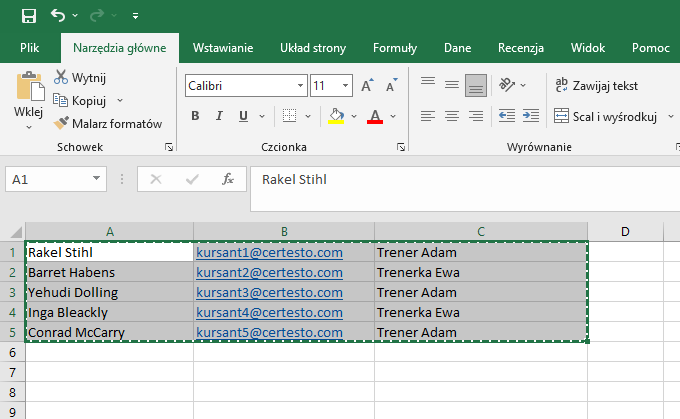The width and height of the screenshot is (680, 419).
Task: Toggle bold formatting
Action: tap(195, 116)
